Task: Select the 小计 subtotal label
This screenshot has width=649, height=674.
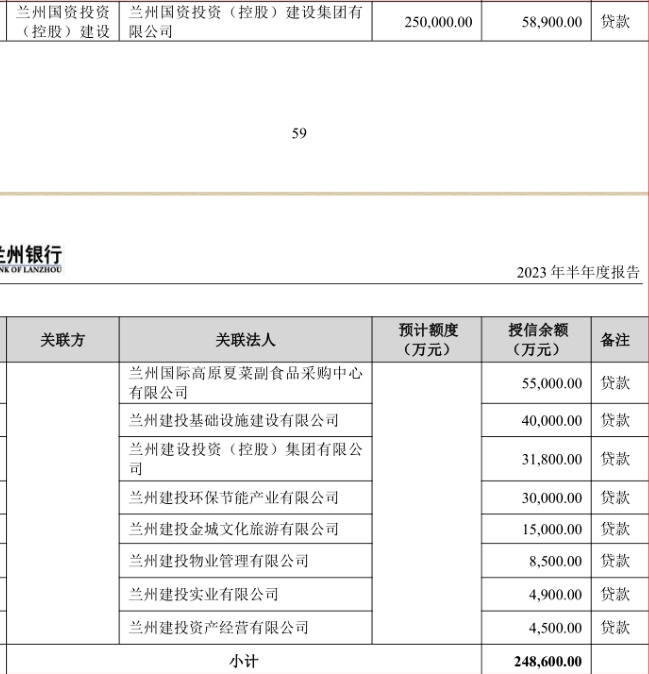Action: tap(244, 661)
